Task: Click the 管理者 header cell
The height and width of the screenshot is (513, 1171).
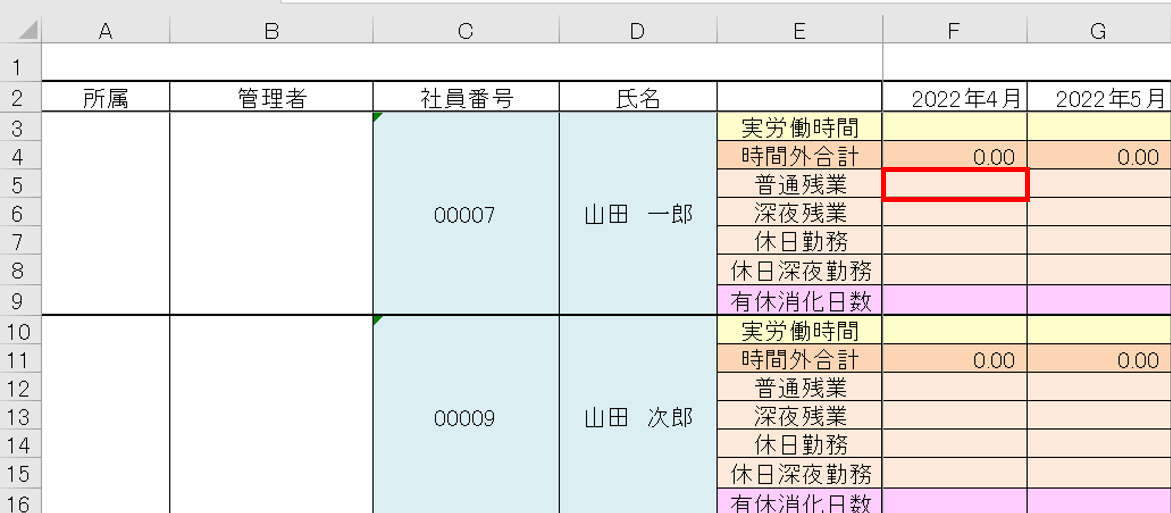Action: pyautogui.click(x=271, y=98)
